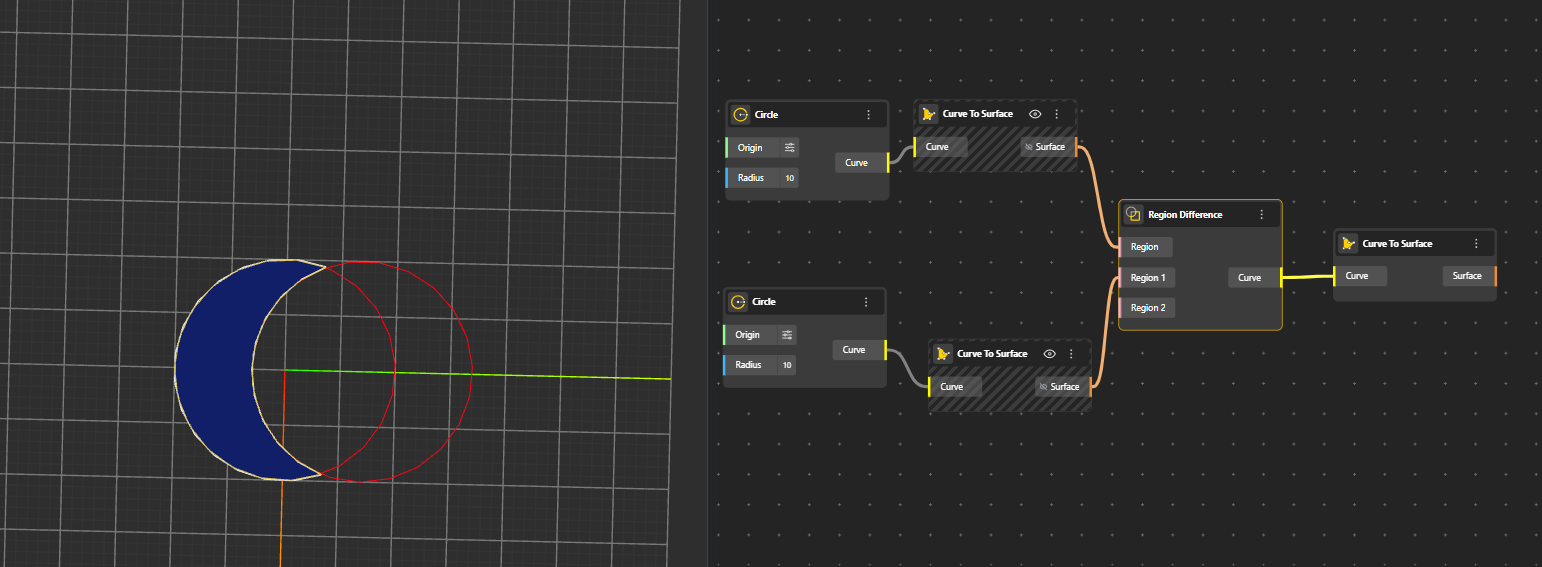Click the Radius label on the lower Circle
The height and width of the screenshot is (567, 1542).
click(x=748, y=365)
